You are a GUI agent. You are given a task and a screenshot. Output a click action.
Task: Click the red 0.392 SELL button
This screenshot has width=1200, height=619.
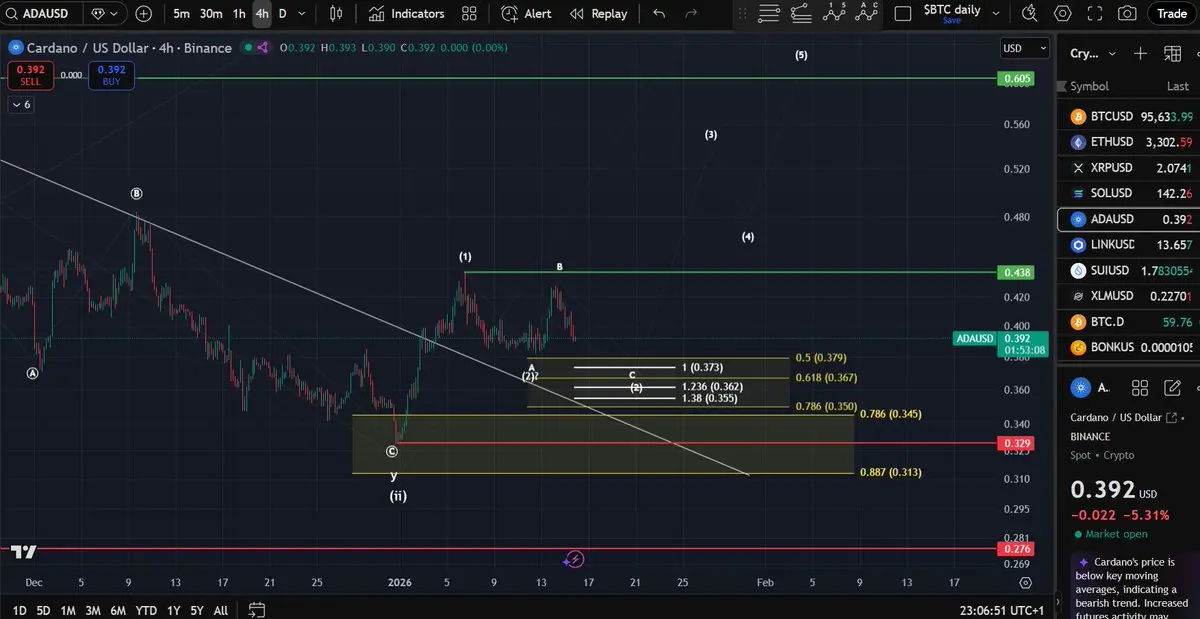tap(30, 75)
